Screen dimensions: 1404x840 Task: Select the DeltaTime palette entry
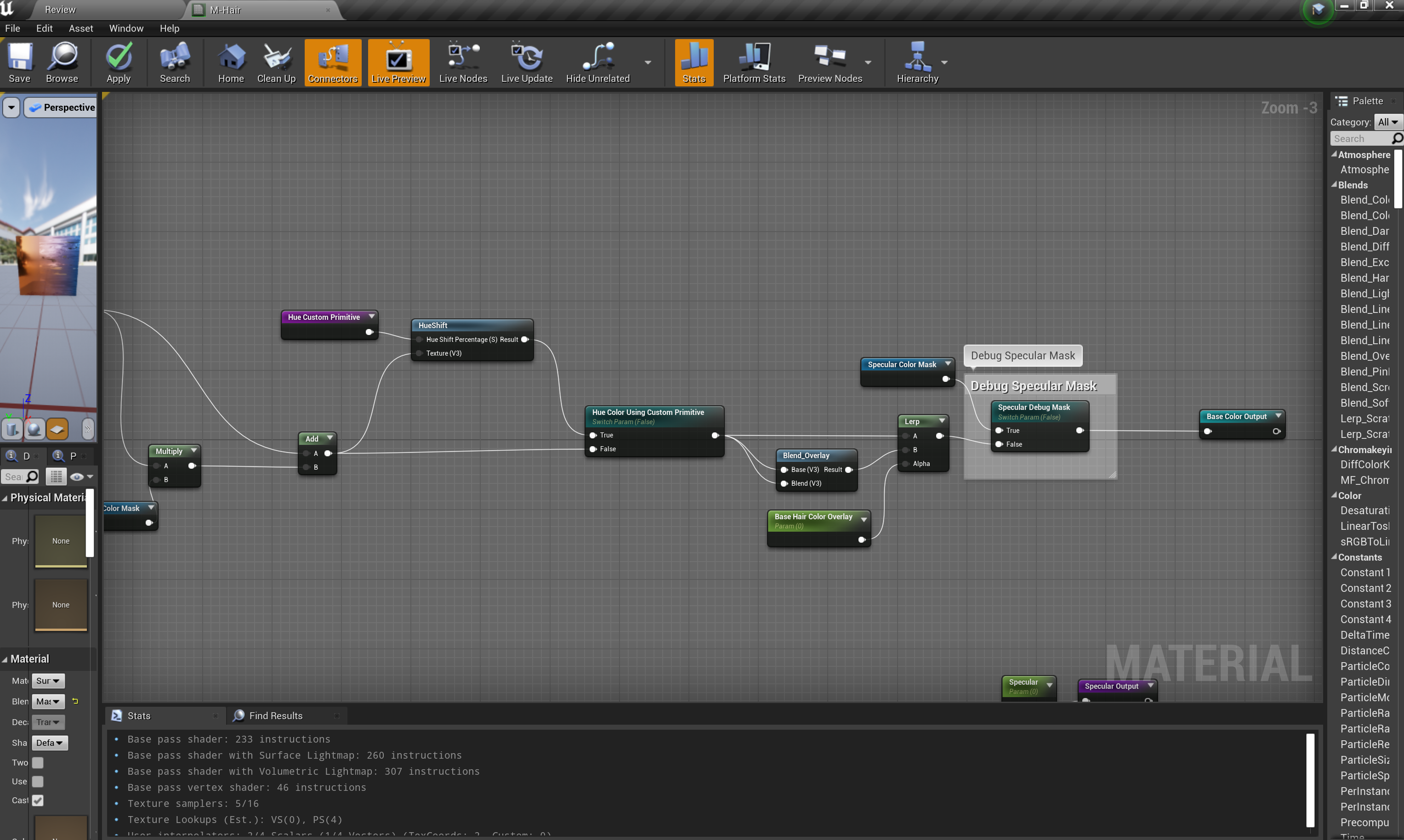(x=1364, y=635)
